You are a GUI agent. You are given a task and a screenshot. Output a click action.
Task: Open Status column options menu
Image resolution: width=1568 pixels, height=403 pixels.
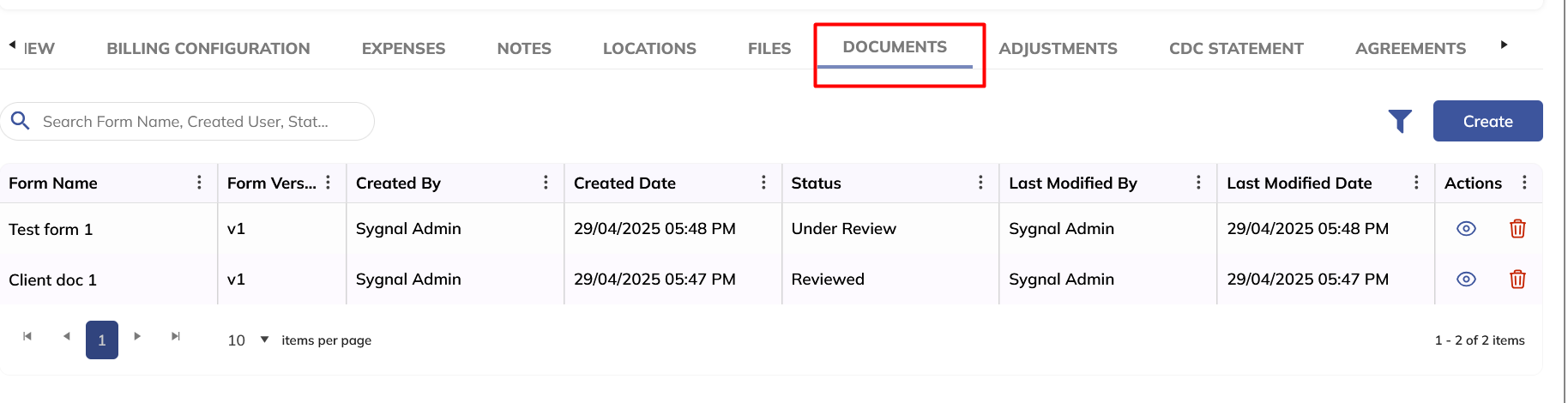tap(980, 183)
